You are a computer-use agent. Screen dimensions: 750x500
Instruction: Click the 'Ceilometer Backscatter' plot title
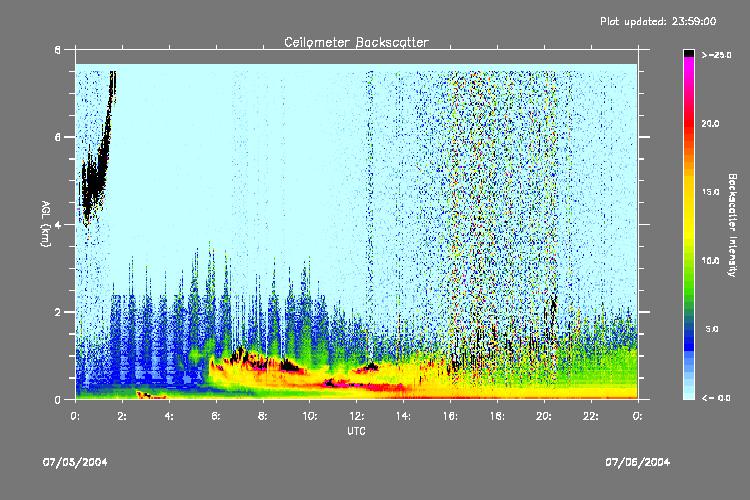click(x=356, y=42)
